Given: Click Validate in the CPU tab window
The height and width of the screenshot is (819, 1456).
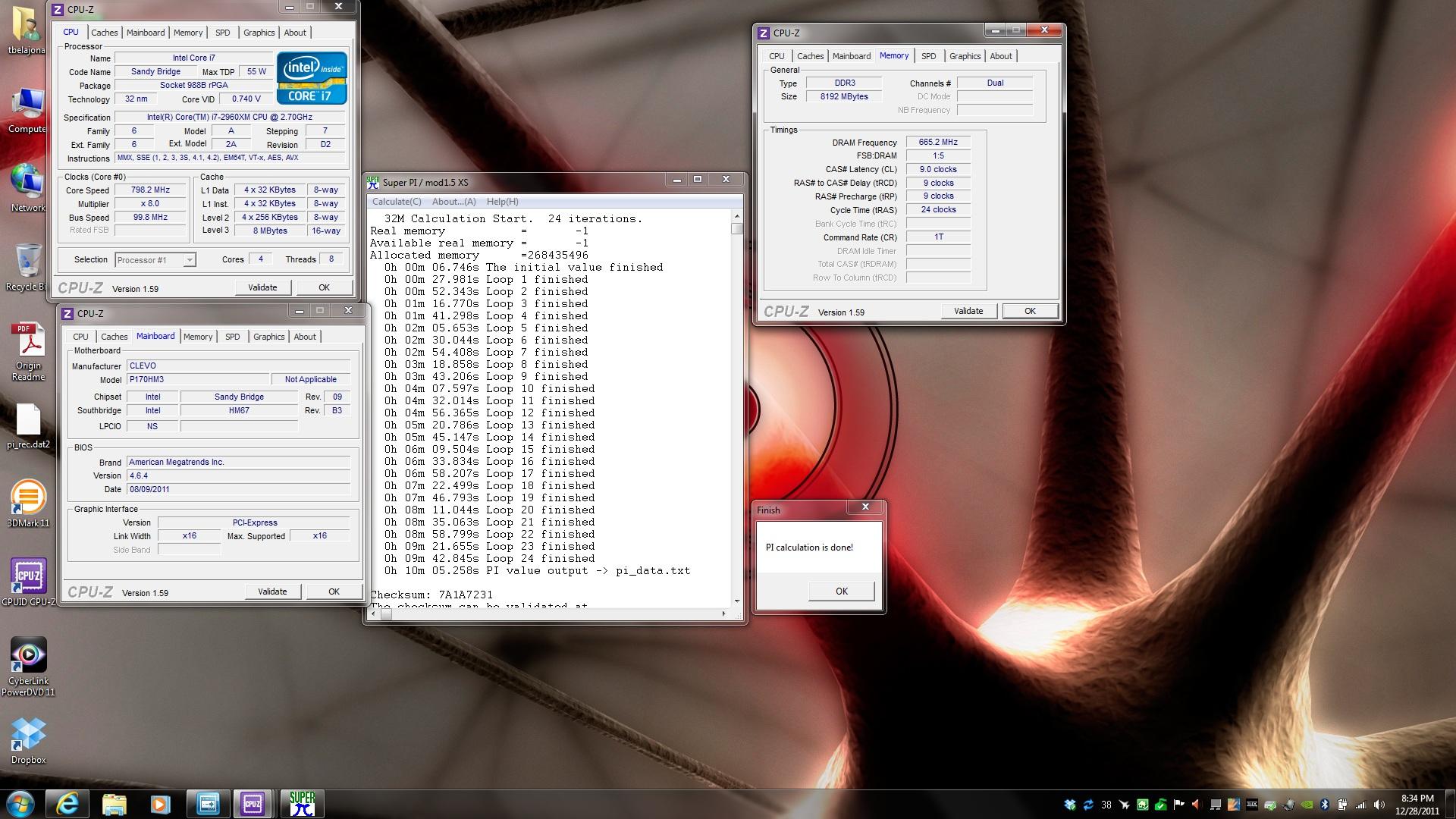Looking at the screenshot, I should pos(262,287).
